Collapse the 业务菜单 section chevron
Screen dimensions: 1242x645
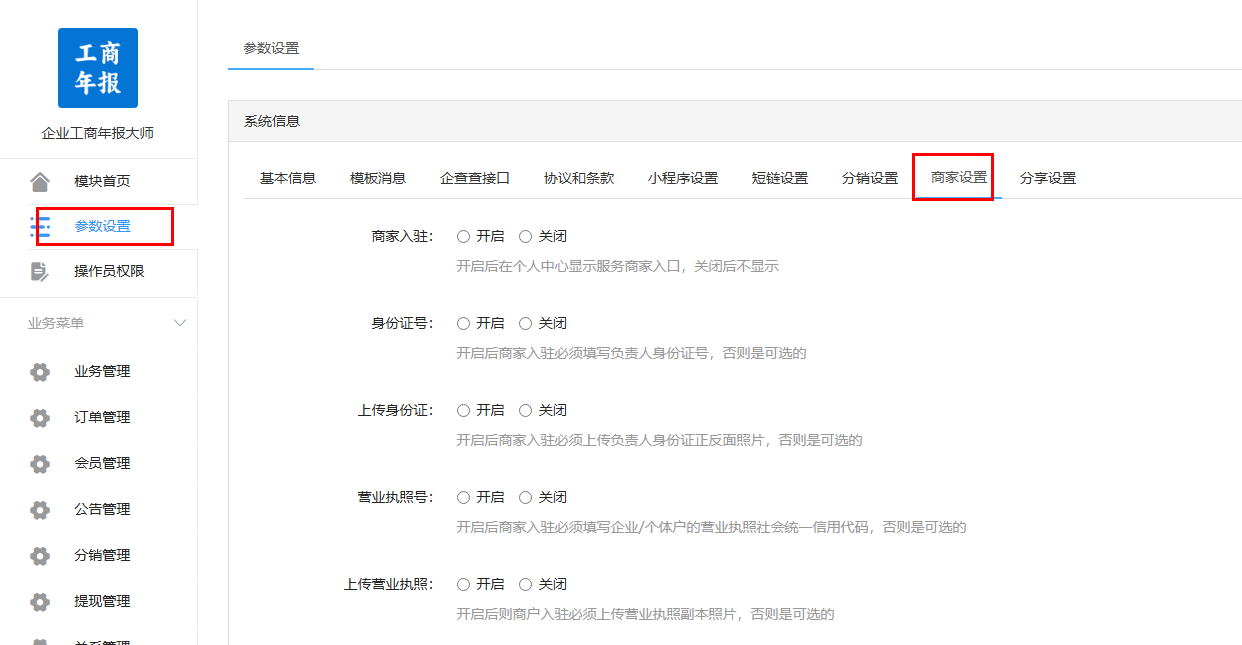pos(180,323)
